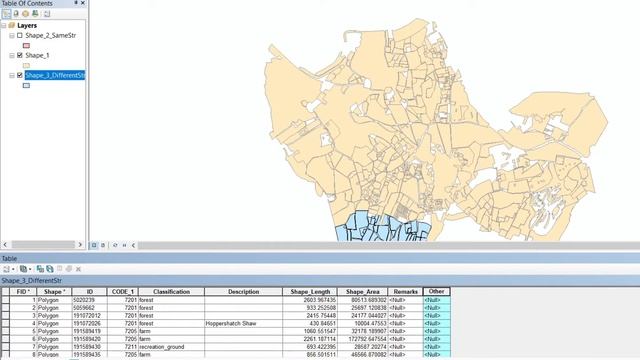Image resolution: width=640 pixels, height=360 pixels.
Task: Click the recreation_ground classification cell
Action: click(x=171, y=347)
